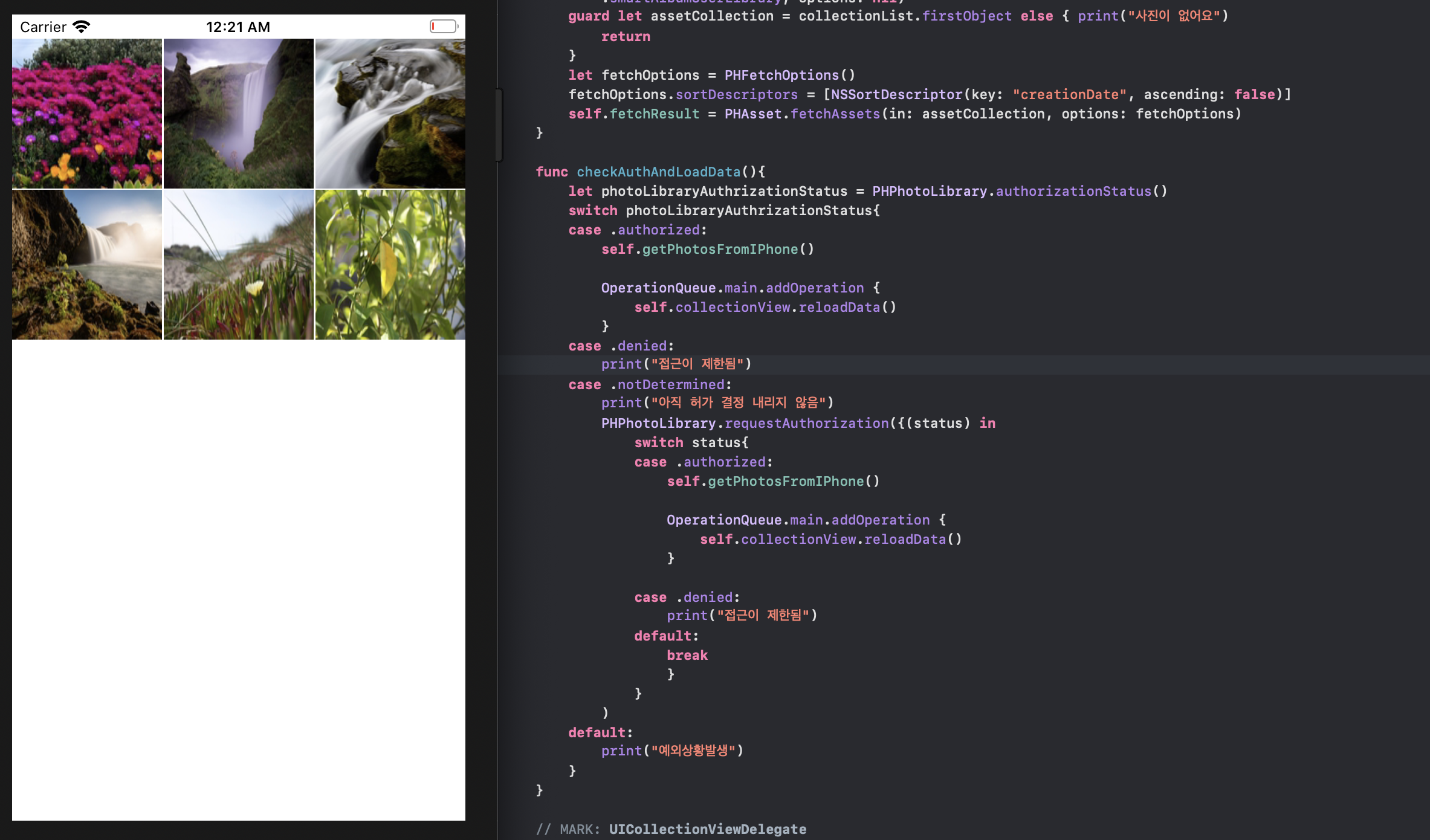Click requestAuthorization in the notDetermined case
The width and height of the screenshot is (1430, 840).
[x=807, y=423]
